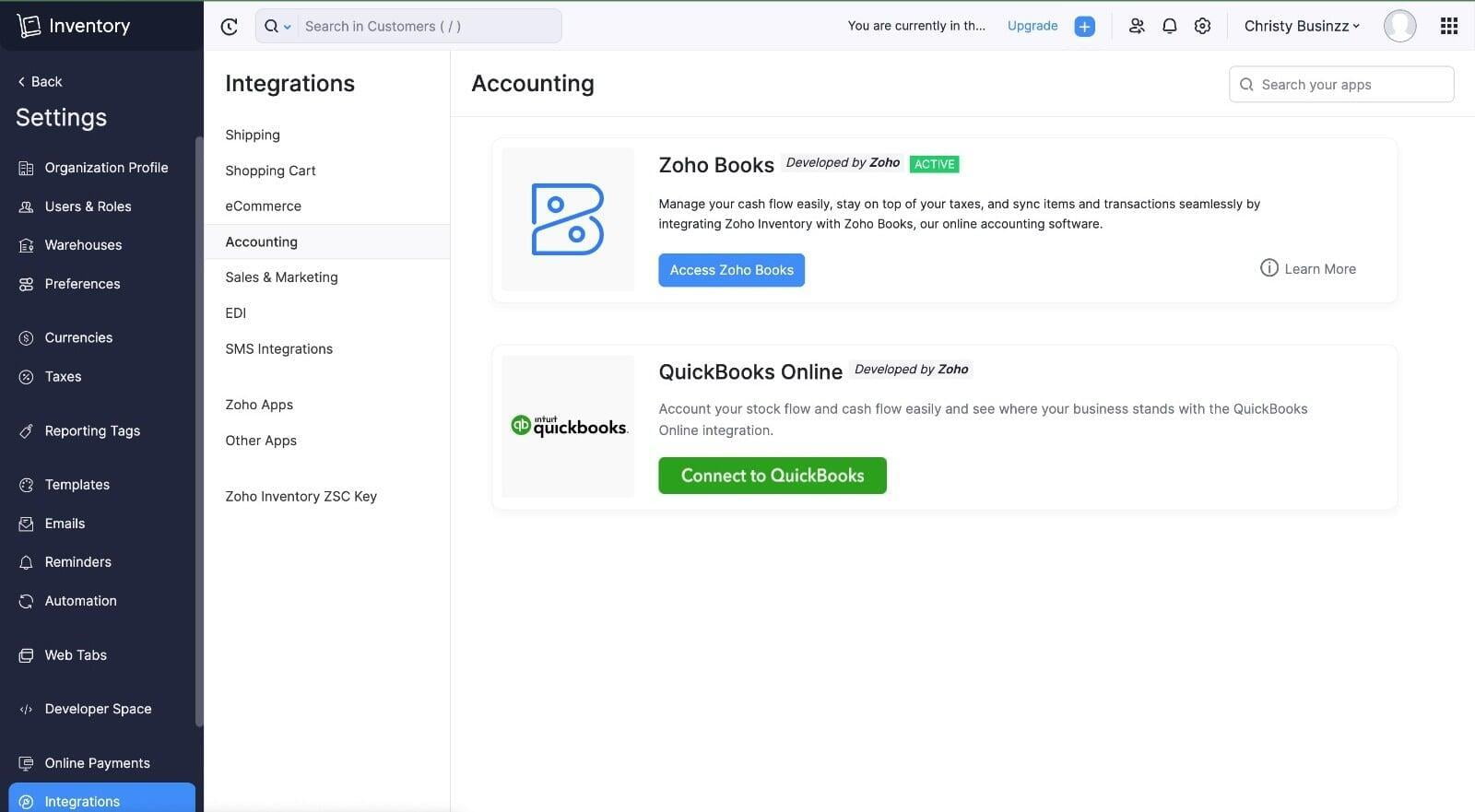Click the Automation icon in sidebar
The height and width of the screenshot is (812, 1475).
click(x=26, y=601)
